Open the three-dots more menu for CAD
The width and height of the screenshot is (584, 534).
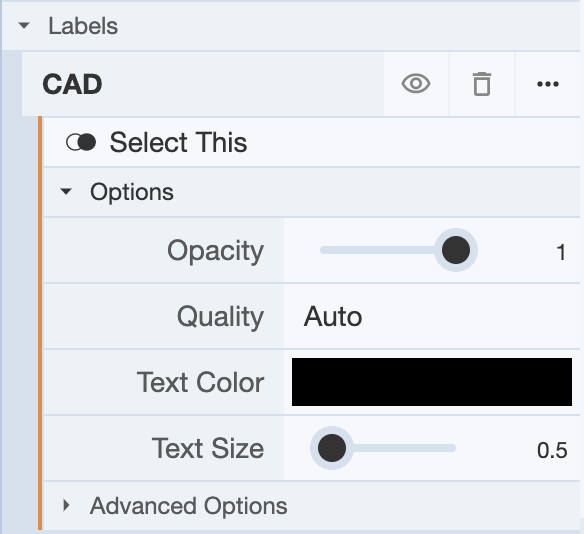[x=548, y=84]
